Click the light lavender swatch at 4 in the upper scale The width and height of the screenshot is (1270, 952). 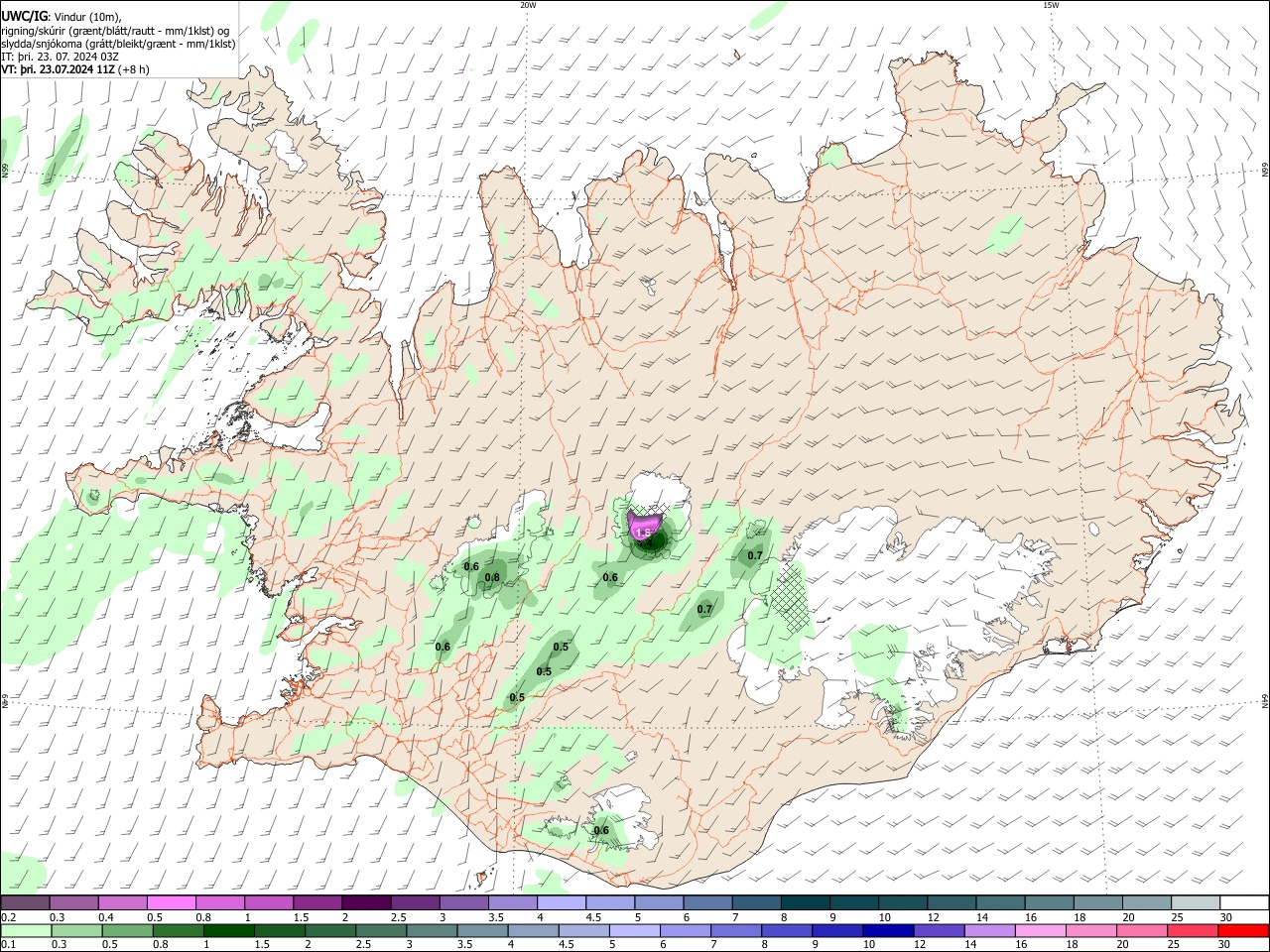tap(560, 903)
